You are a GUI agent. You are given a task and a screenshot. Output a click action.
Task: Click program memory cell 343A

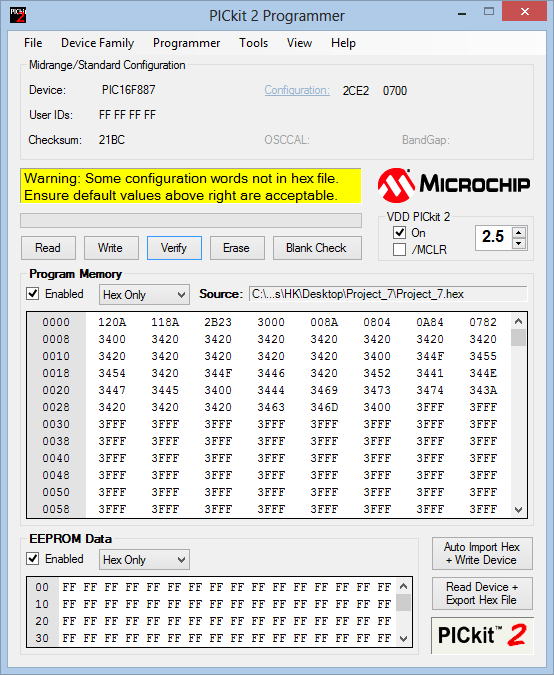[x=483, y=390]
